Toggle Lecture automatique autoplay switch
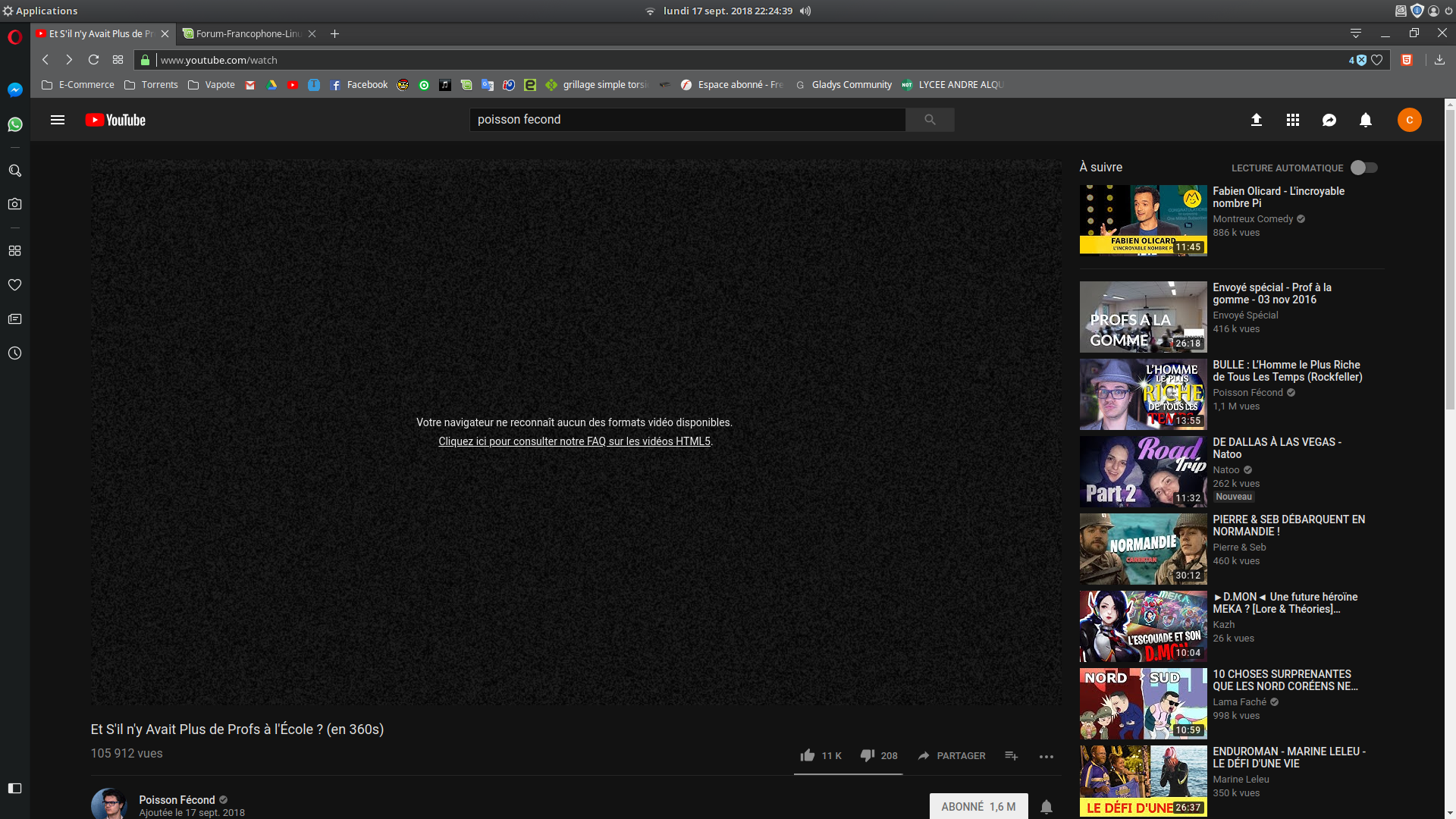Viewport: 1456px width, 819px height. (x=1363, y=168)
